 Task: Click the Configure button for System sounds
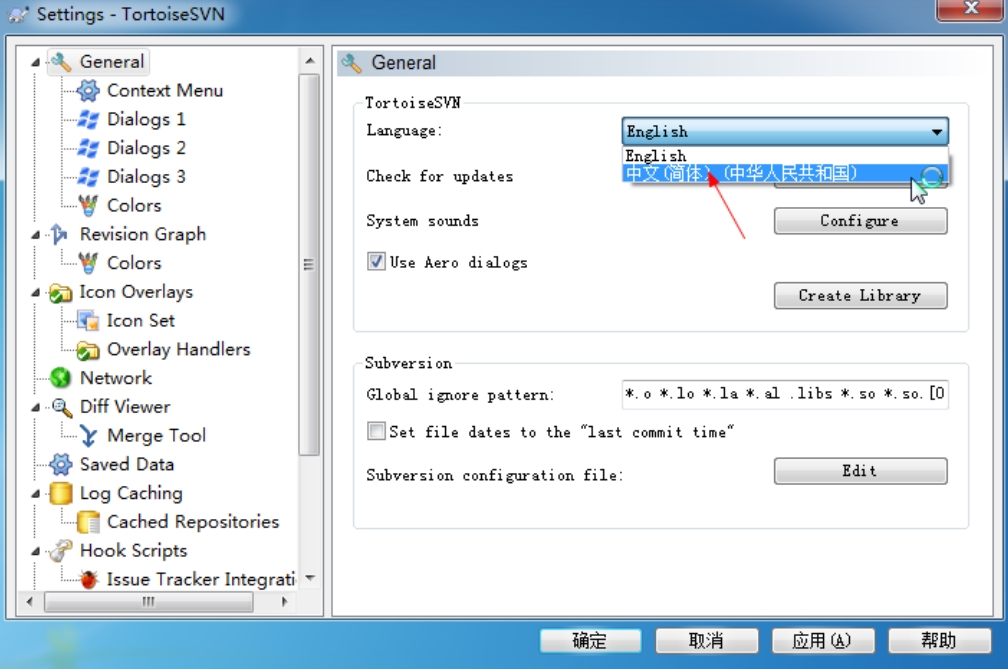point(860,221)
